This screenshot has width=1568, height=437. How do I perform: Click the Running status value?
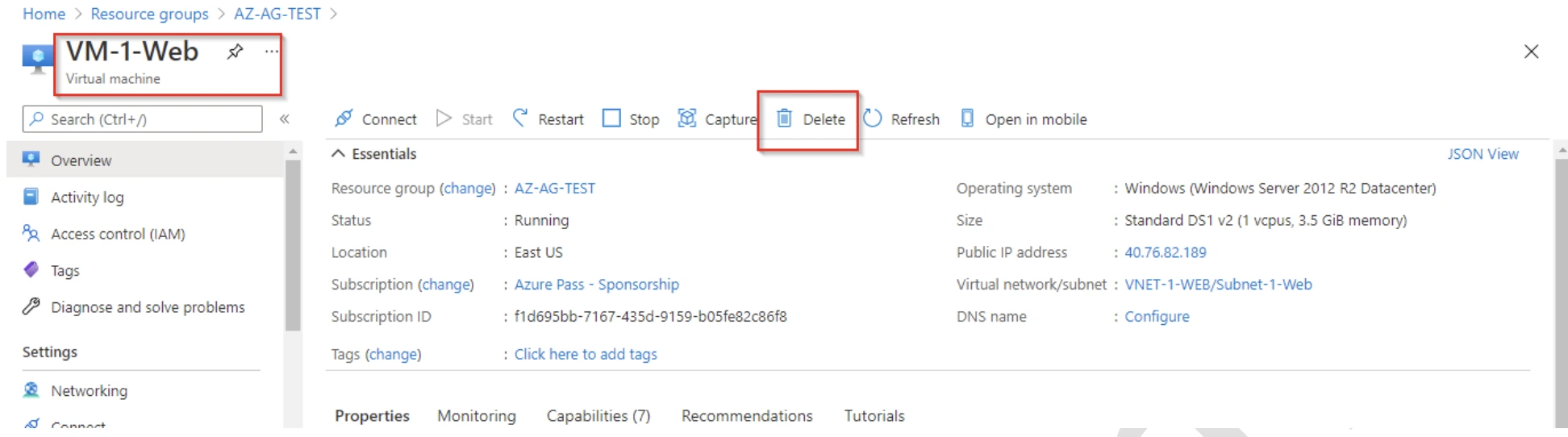(541, 220)
